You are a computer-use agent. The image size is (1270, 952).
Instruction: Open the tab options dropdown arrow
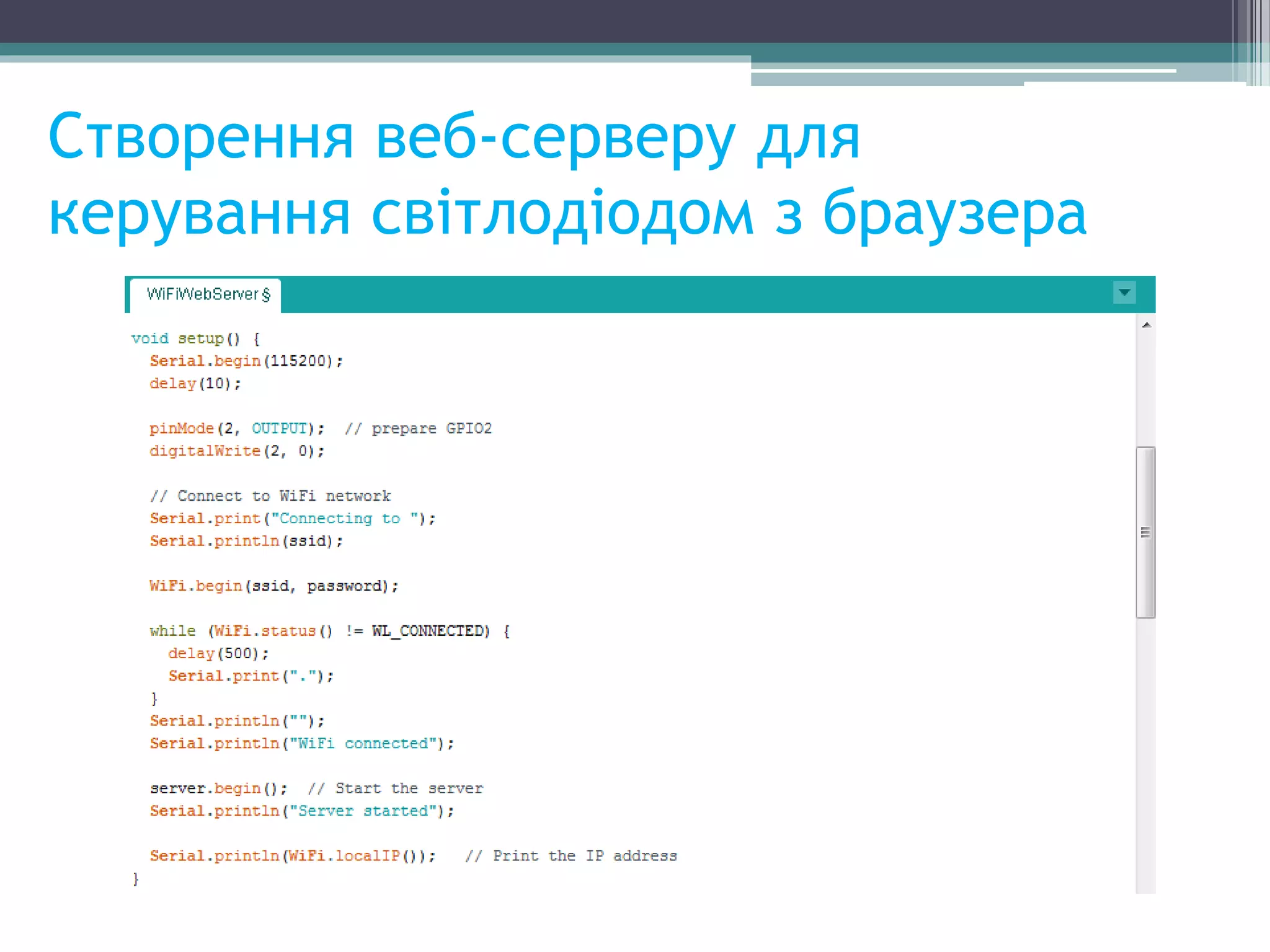click(x=1124, y=293)
